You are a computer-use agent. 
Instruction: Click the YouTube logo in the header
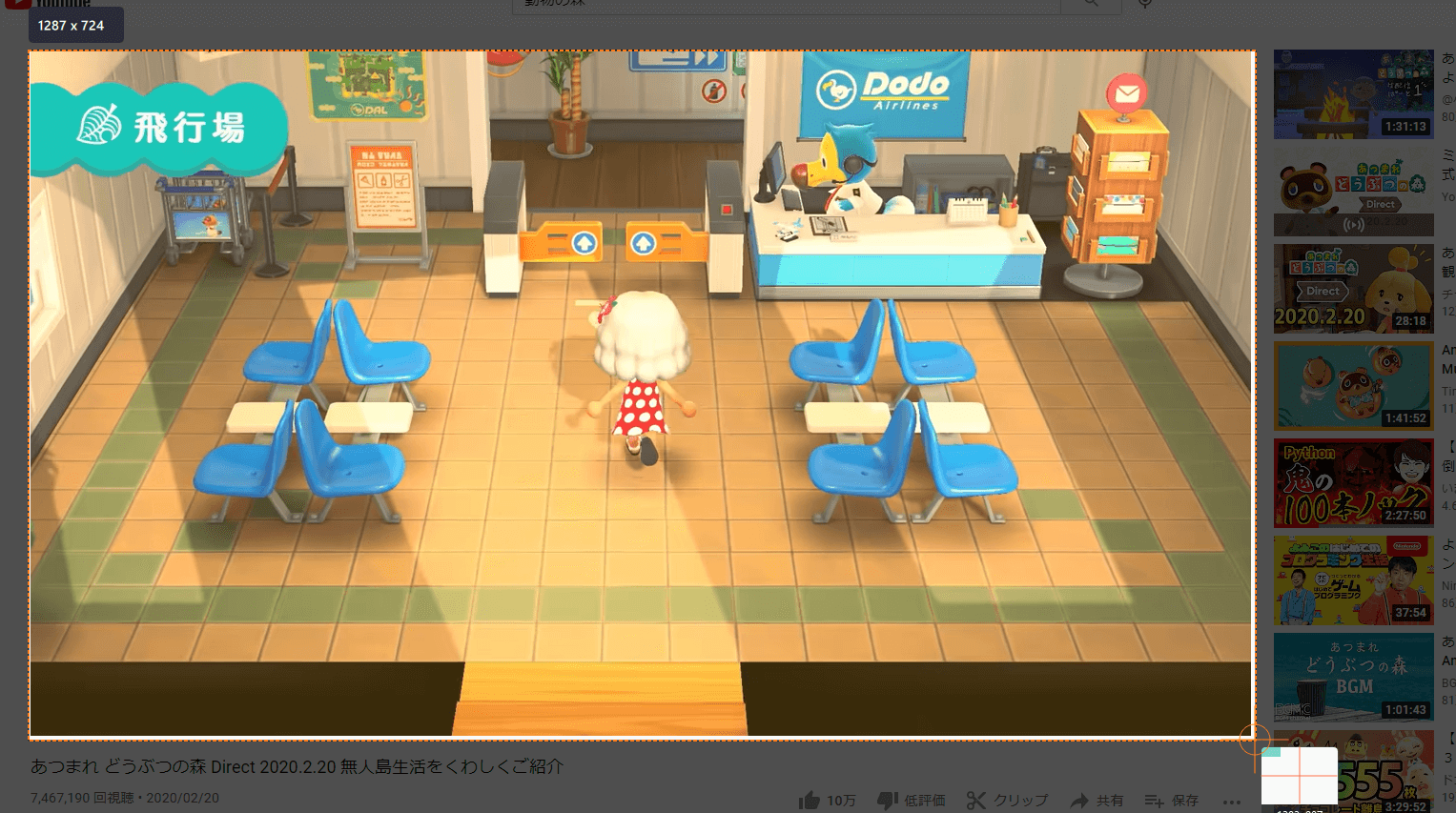tap(48, 4)
